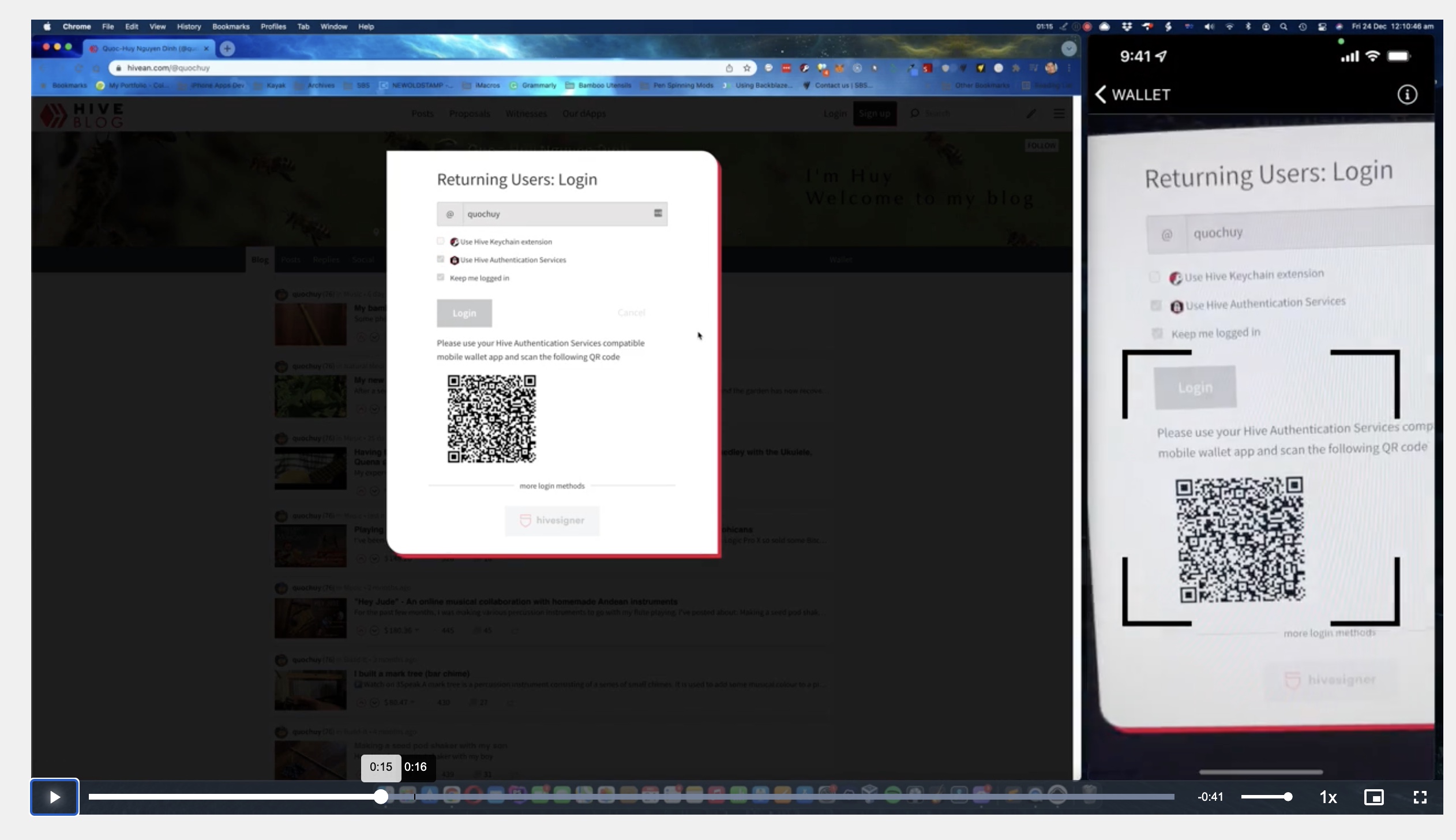
Task: Open the Pen Spinning Mods bookmarks folder
Action: point(677,85)
